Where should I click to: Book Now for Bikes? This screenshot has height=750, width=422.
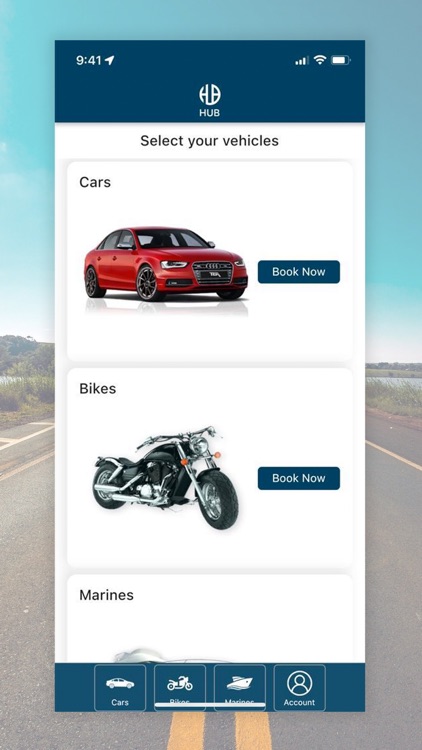click(299, 478)
